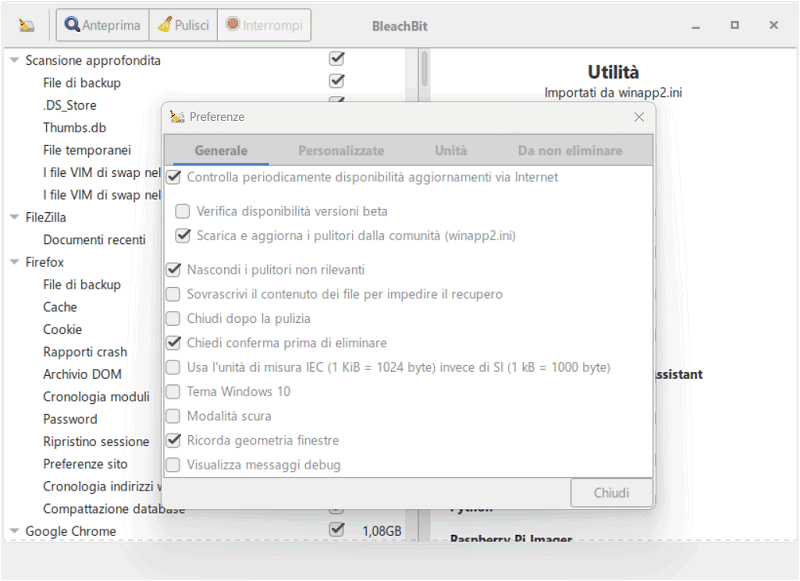Image resolution: width=800 pixels, height=581 pixels.
Task: Toggle Chiedi conferma prima di eliminare
Action: (x=174, y=343)
